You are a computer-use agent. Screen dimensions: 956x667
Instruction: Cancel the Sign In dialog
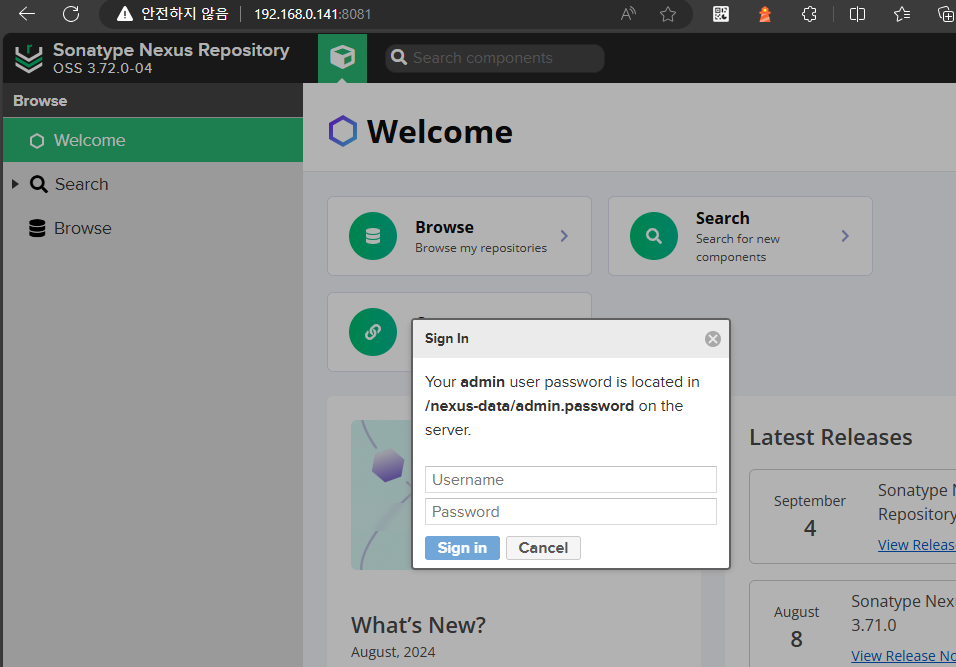pyautogui.click(x=543, y=548)
